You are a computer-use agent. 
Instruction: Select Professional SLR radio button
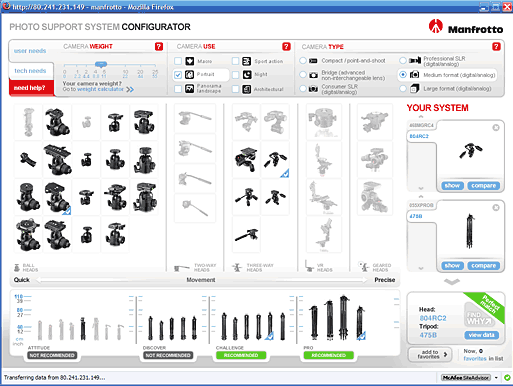coord(403,60)
